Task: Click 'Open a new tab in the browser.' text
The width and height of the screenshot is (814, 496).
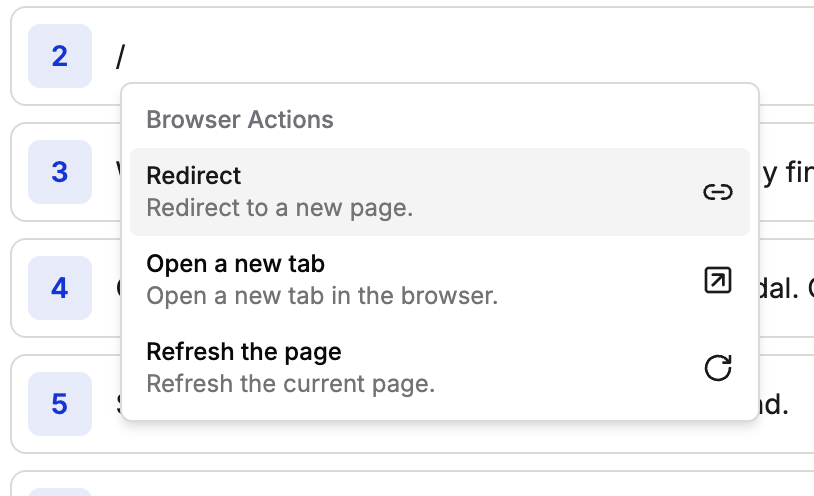Action: tap(322, 296)
